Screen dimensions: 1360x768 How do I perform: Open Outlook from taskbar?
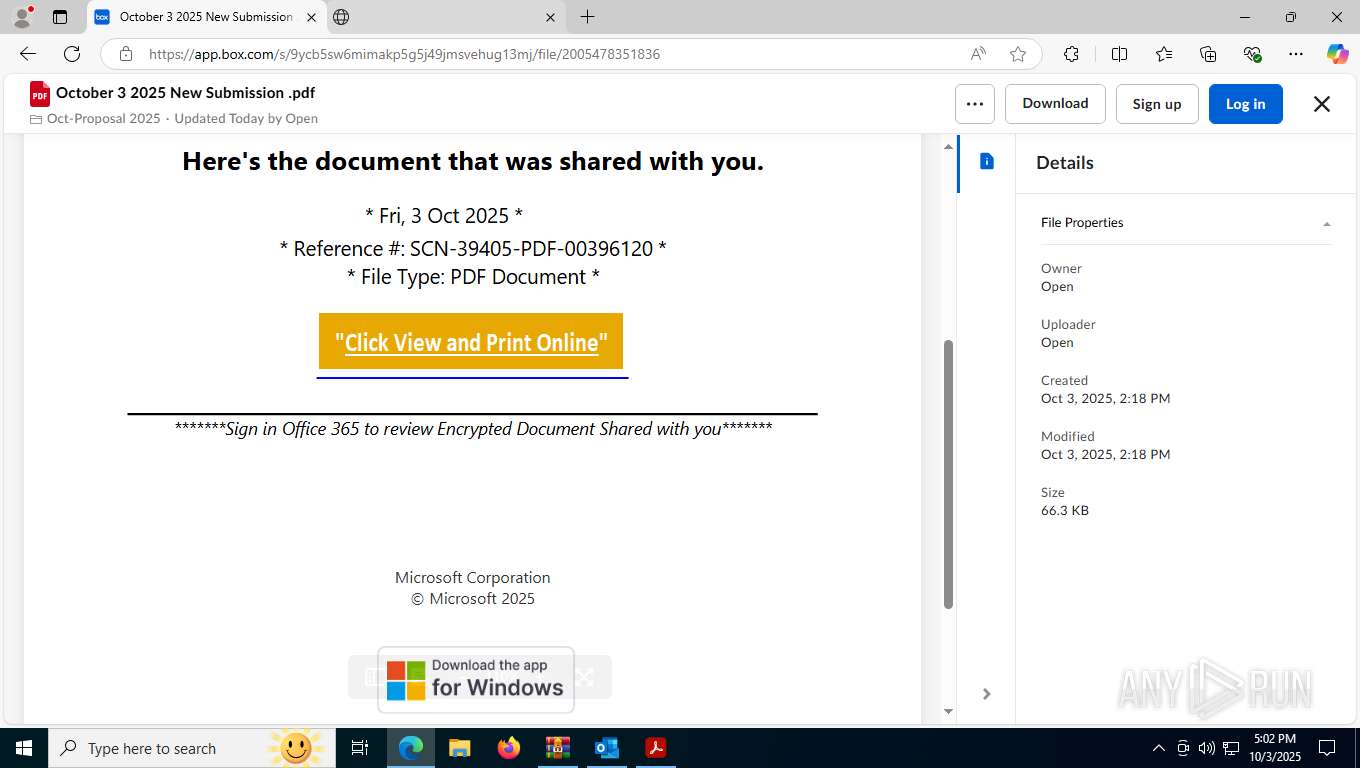607,748
